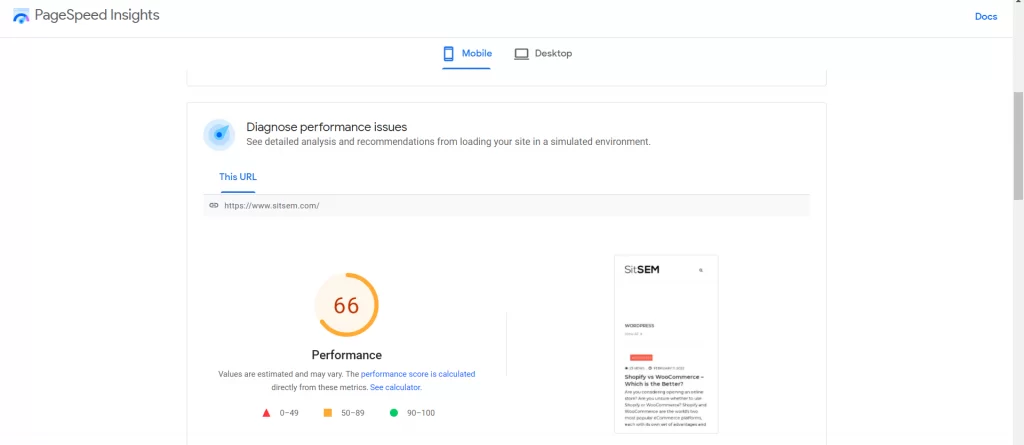Select the This URL tab
Viewport: 1024px width, 445px height.
point(238,176)
